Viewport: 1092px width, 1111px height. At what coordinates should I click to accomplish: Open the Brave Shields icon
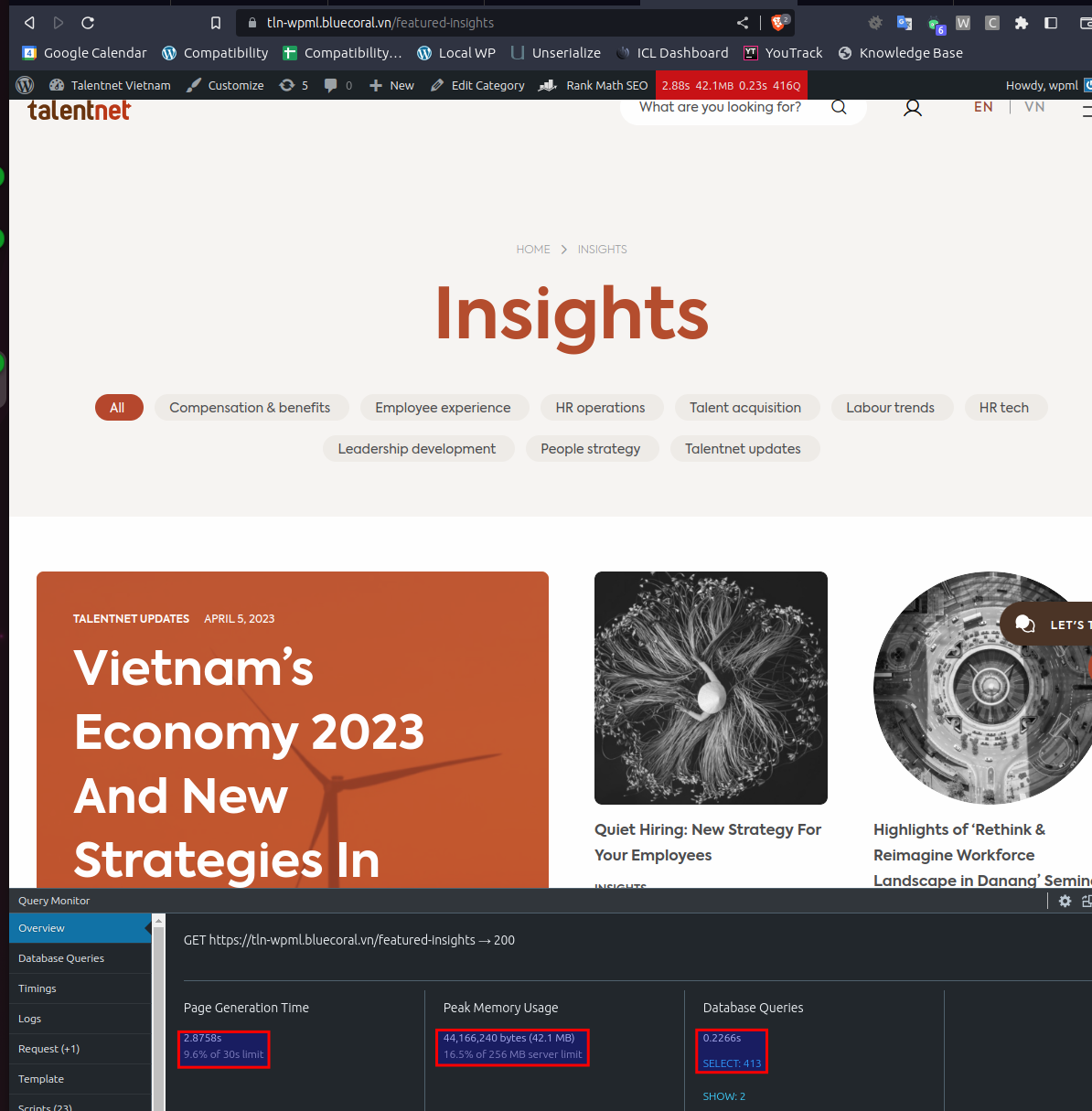pyautogui.click(x=778, y=23)
